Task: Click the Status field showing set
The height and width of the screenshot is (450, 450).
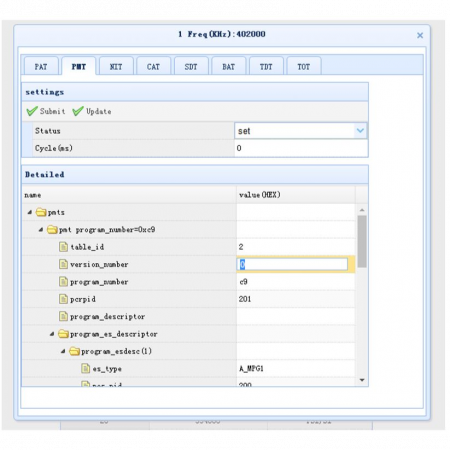Action: tap(300, 131)
